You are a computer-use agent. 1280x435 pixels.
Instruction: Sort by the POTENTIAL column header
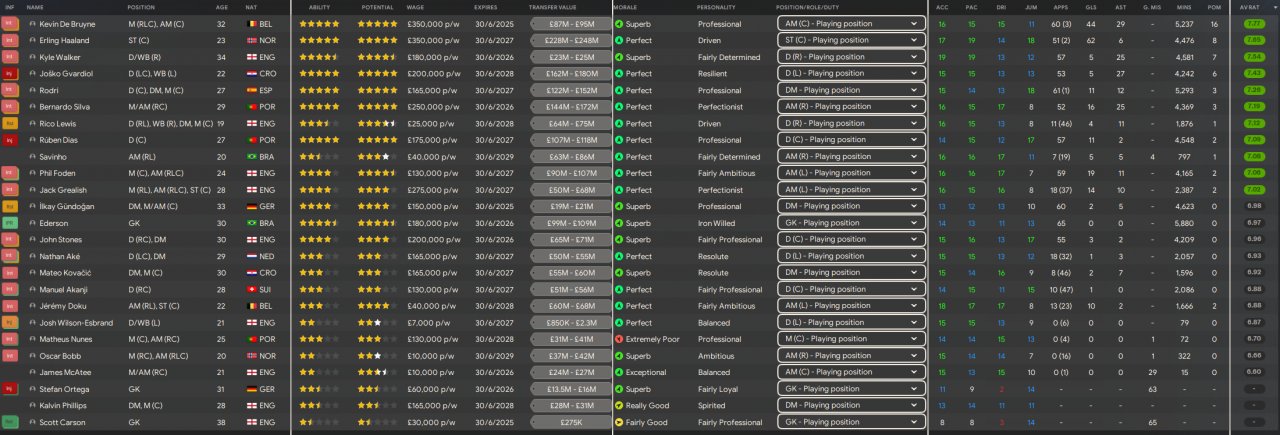[x=377, y=7]
